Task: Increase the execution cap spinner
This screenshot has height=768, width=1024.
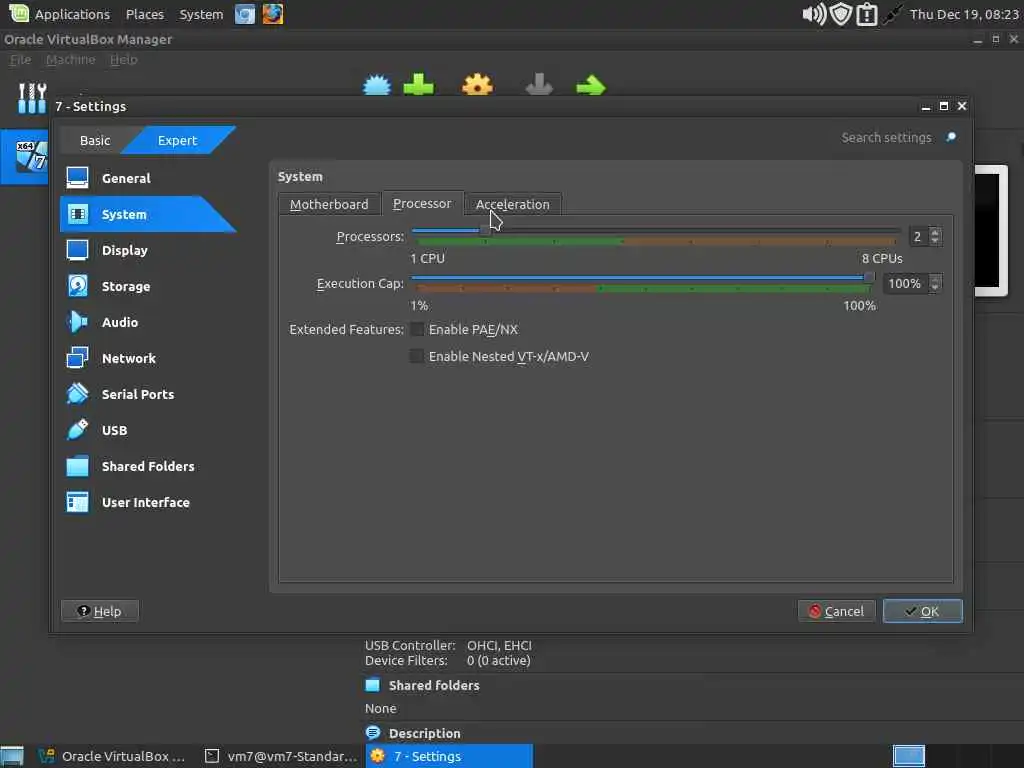Action: (x=935, y=279)
